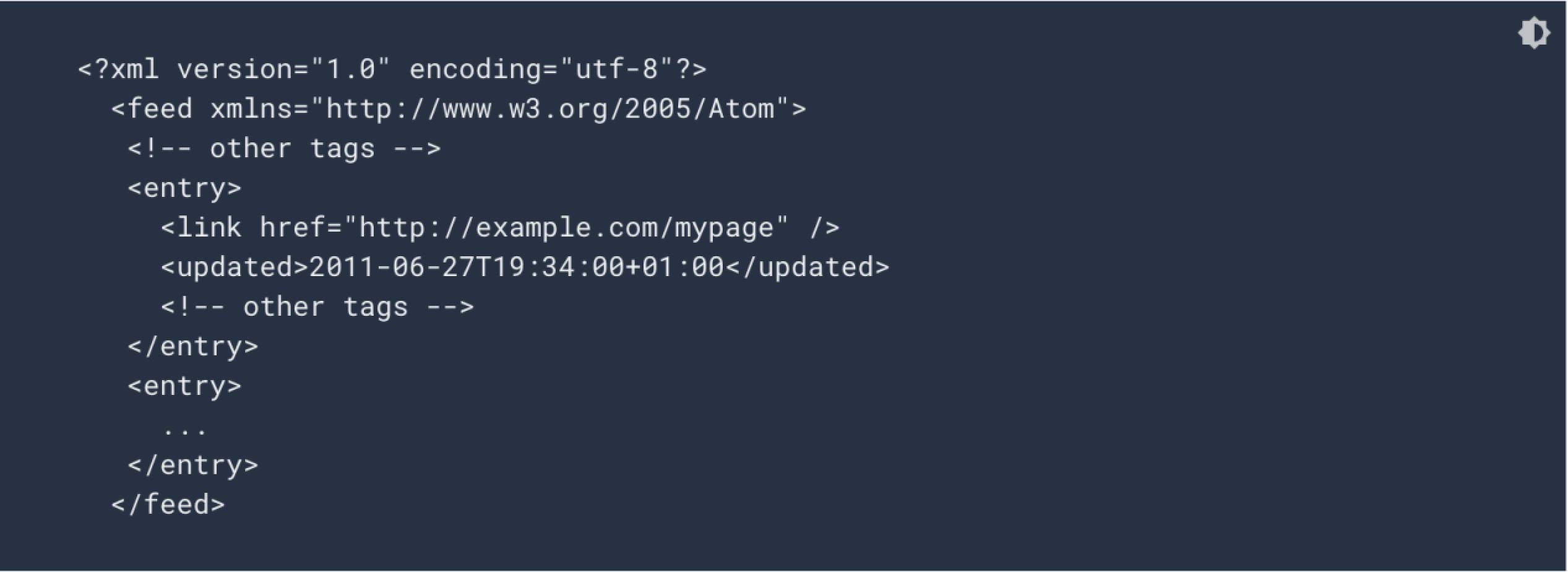Viewport: 1568px width, 572px height.
Task: Toggle dark code theme icon
Action: pos(1534,33)
